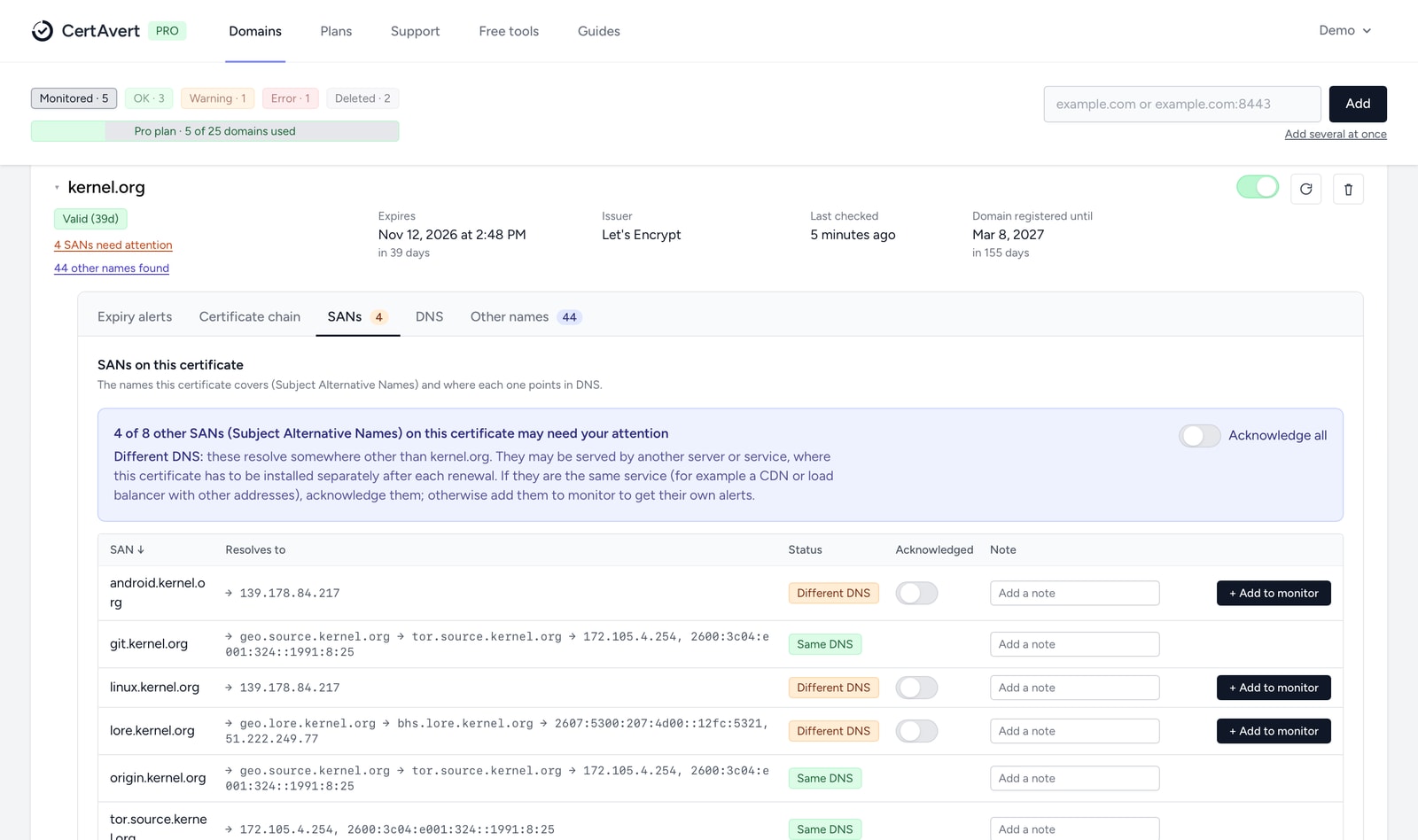Acknowledge the linux.kernel.org SAN
The image size is (1418, 840).
916,688
